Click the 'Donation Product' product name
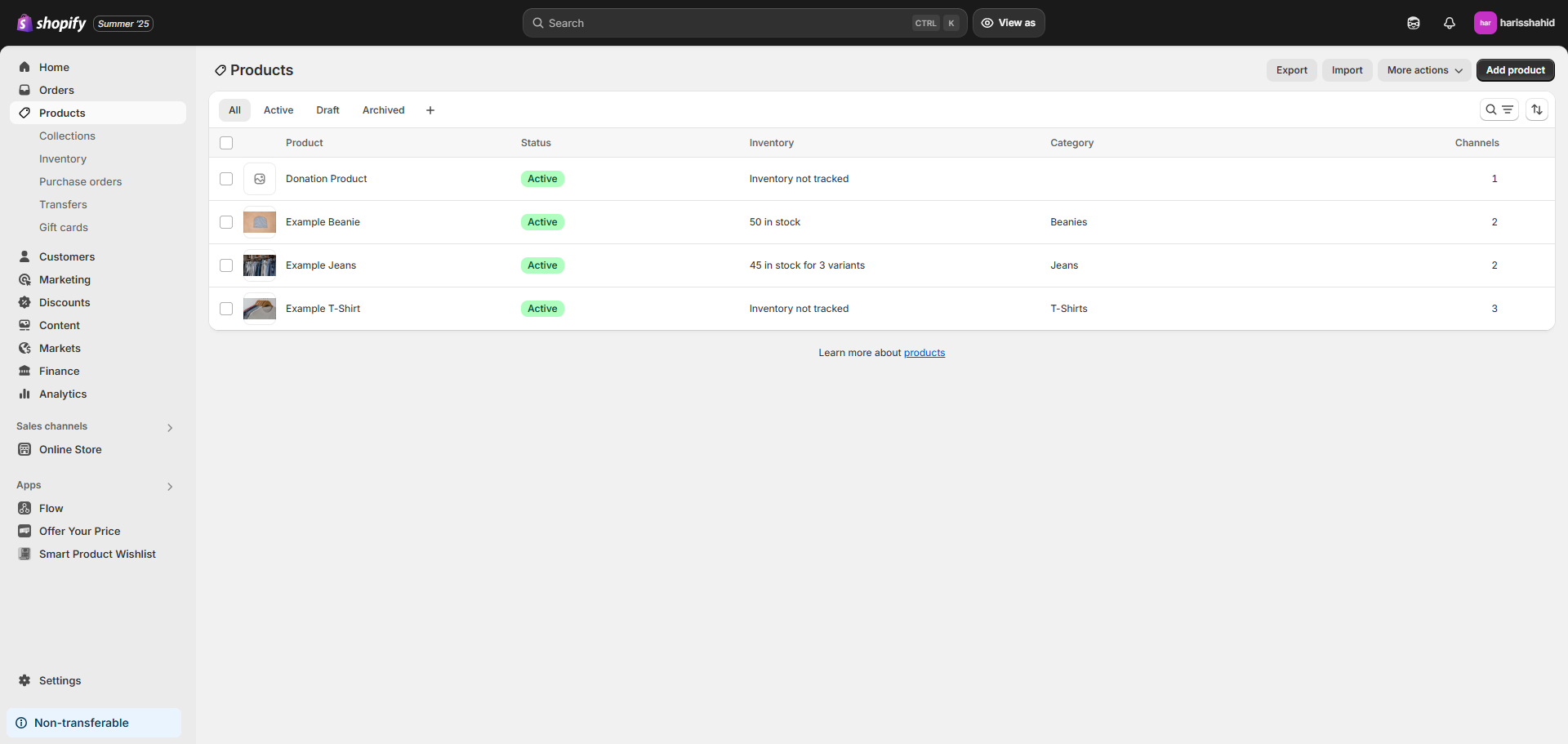 click(x=326, y=179)
